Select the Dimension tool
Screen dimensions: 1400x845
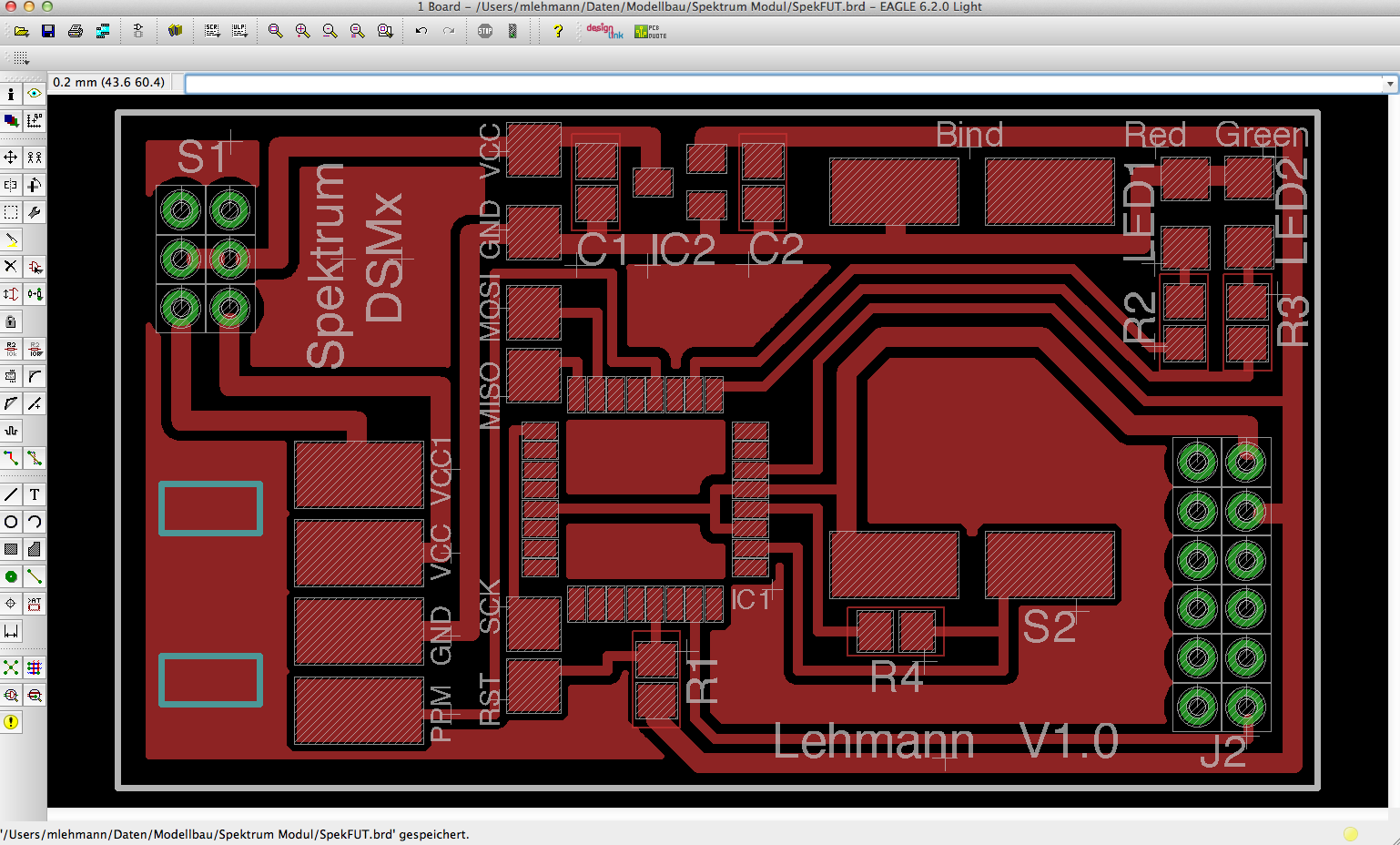point(11,631)
